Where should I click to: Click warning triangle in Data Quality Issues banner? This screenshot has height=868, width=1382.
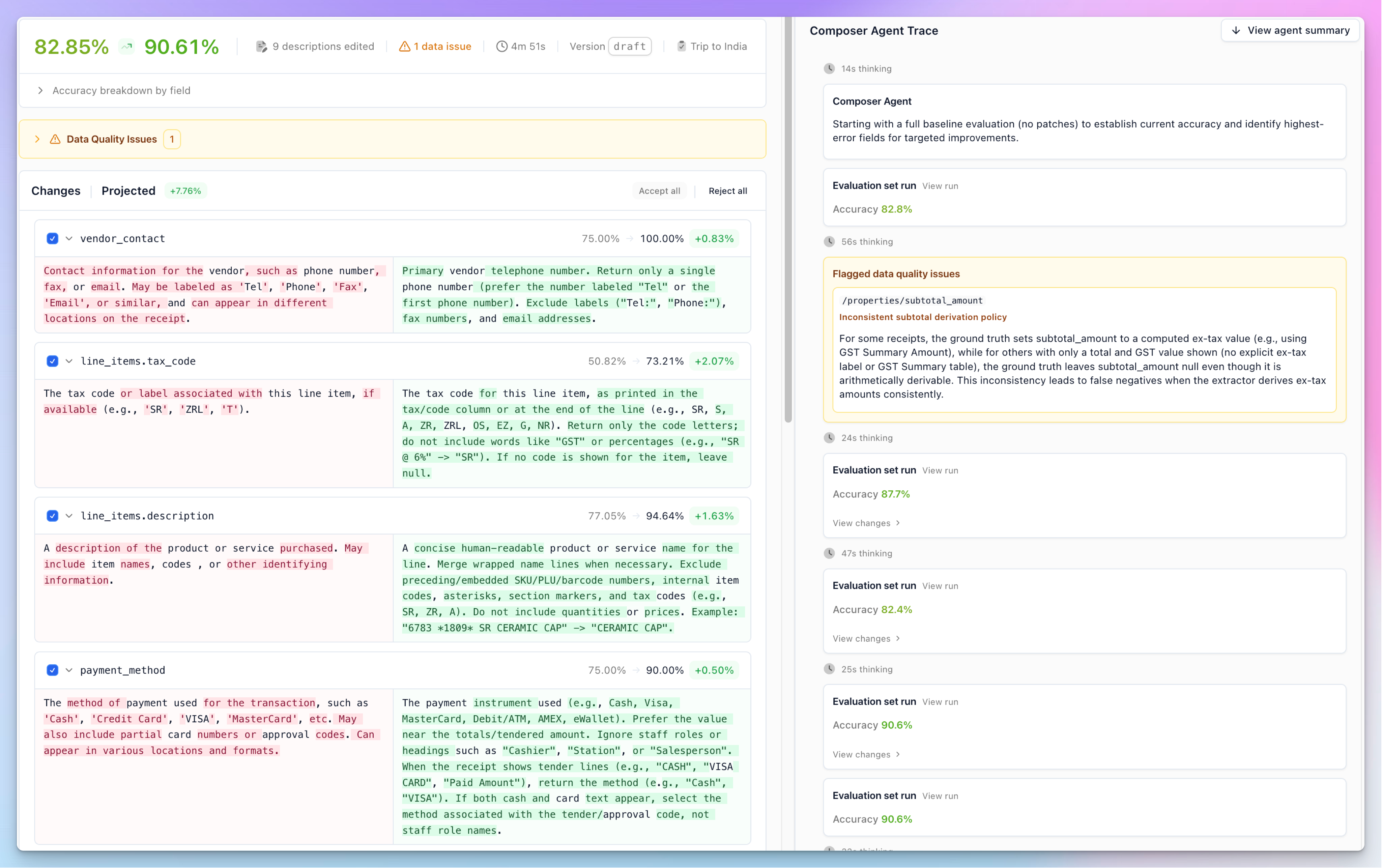pyautogui.click(x=55, y=139)
